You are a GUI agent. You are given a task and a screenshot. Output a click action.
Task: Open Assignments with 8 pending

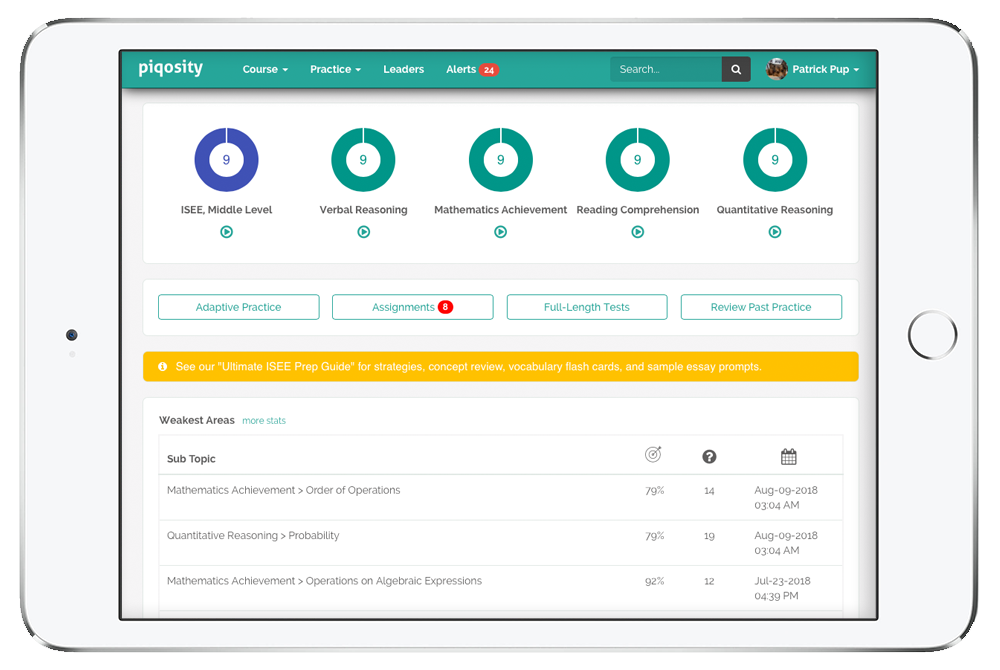(412, 307)
